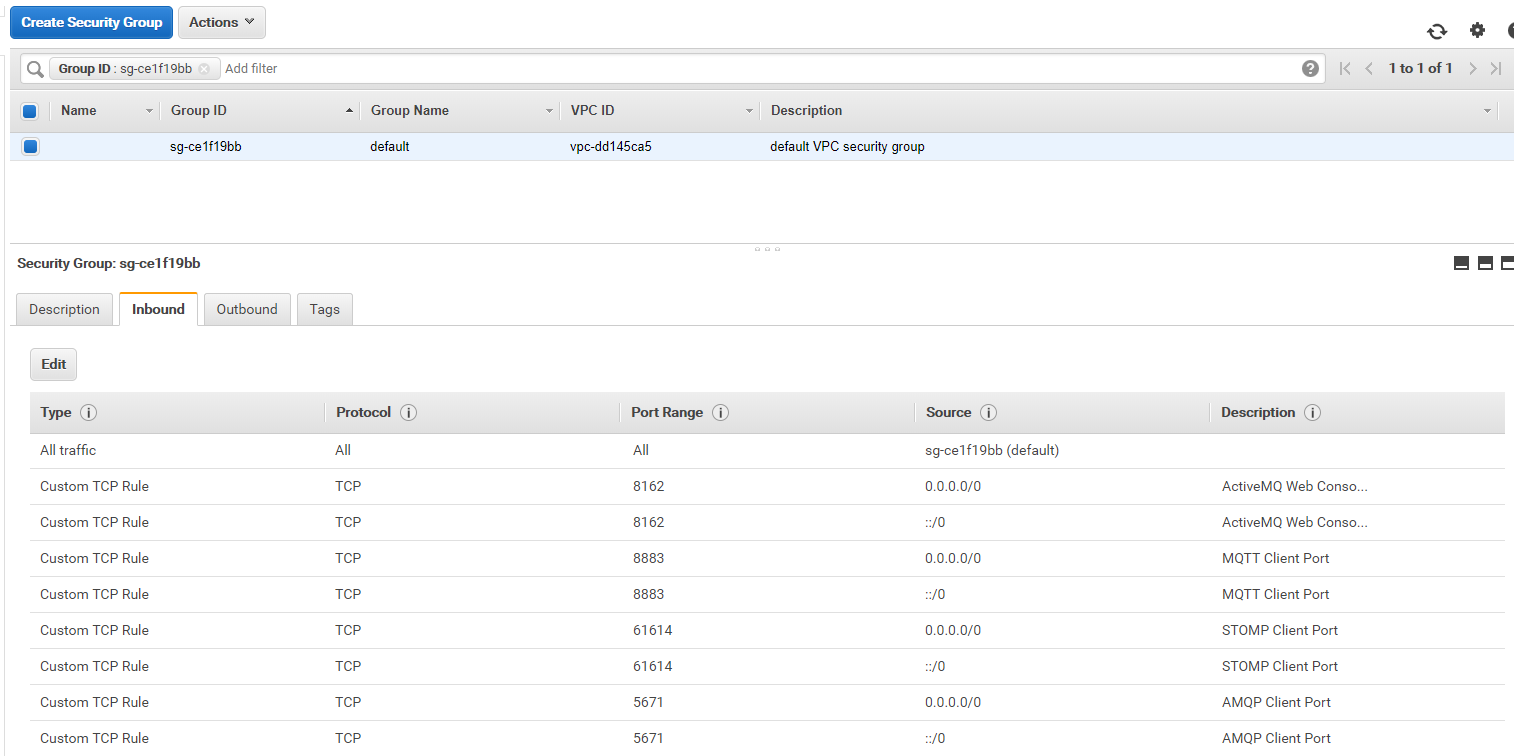Viewport: 1514px width, 756px height.
Task: Expand the VPC ID column dropdown arrow
Action: (x=749, y=111)
